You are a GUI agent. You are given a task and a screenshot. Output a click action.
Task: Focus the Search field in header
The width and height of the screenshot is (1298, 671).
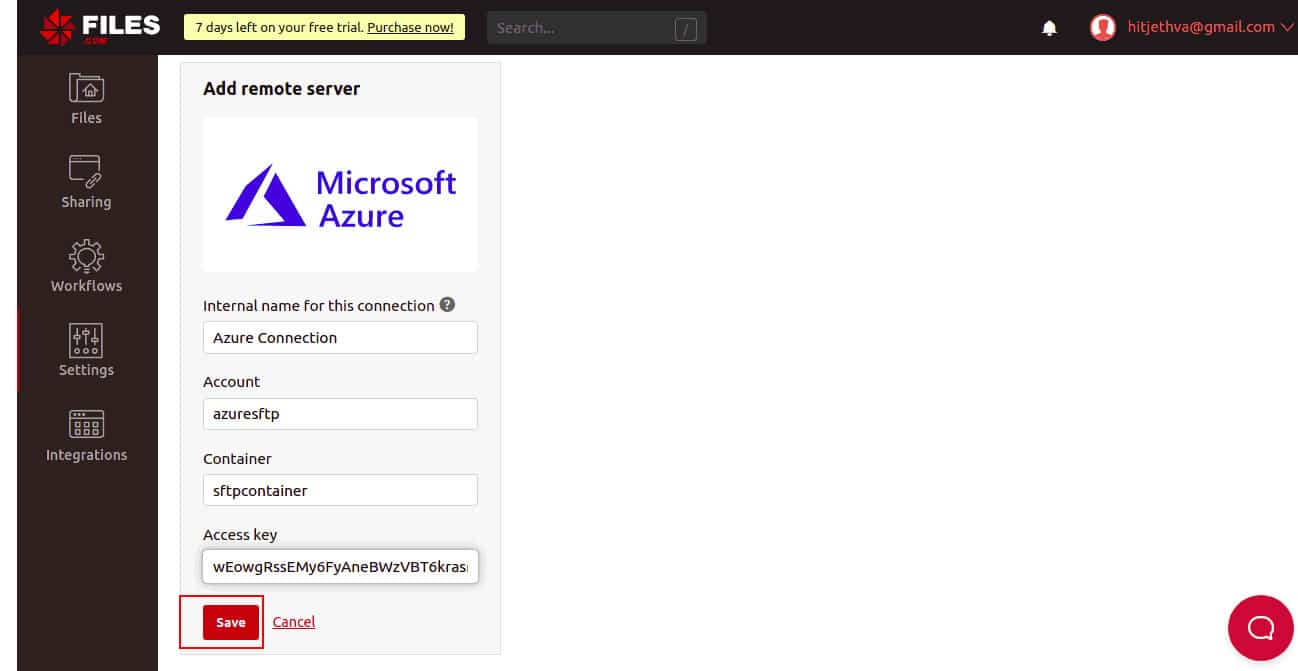click(596, 28)
